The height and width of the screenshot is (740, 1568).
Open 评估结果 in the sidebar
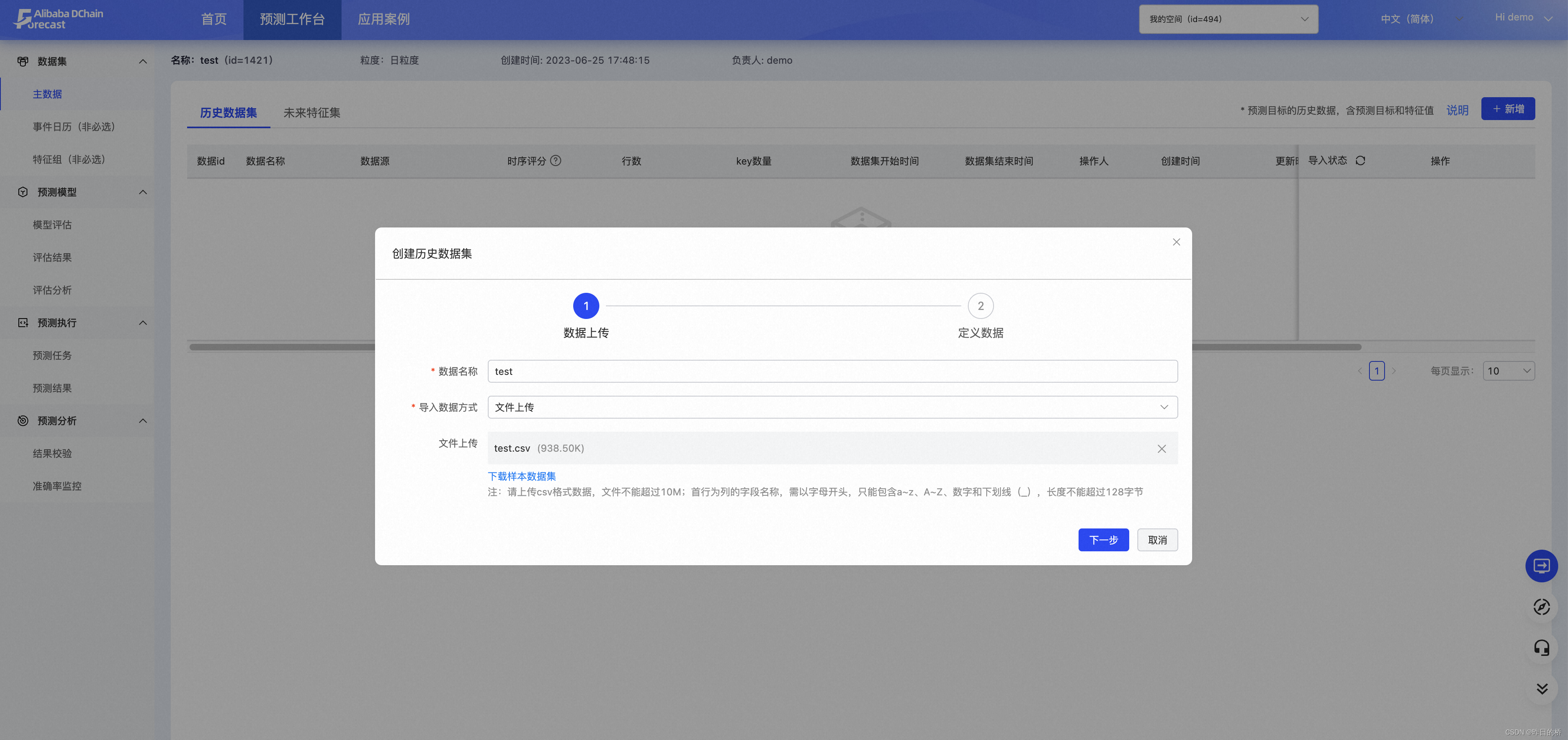pyautogui.click(x=52, y=257)
